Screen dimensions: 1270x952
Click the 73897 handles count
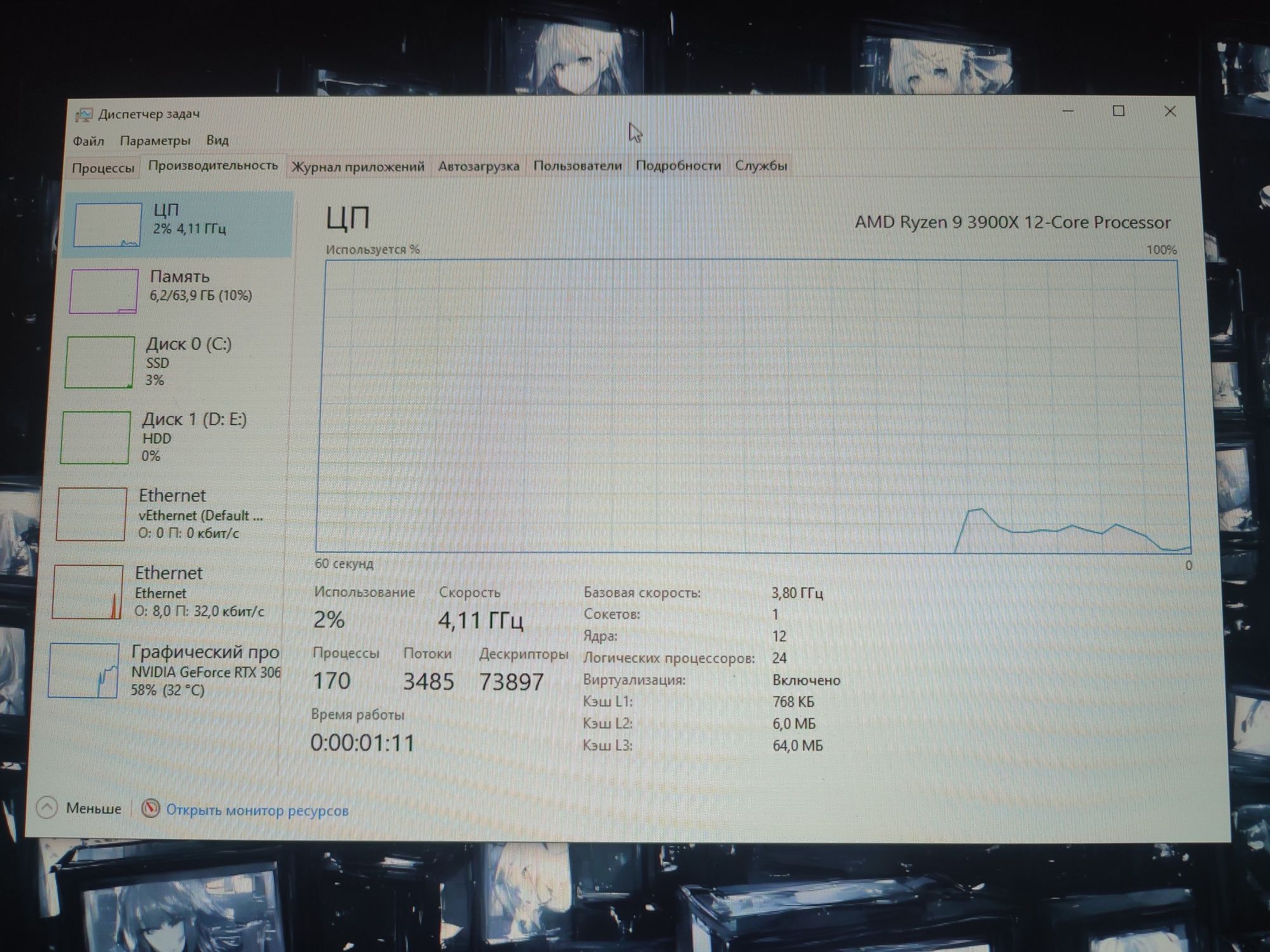pos(512,682)
